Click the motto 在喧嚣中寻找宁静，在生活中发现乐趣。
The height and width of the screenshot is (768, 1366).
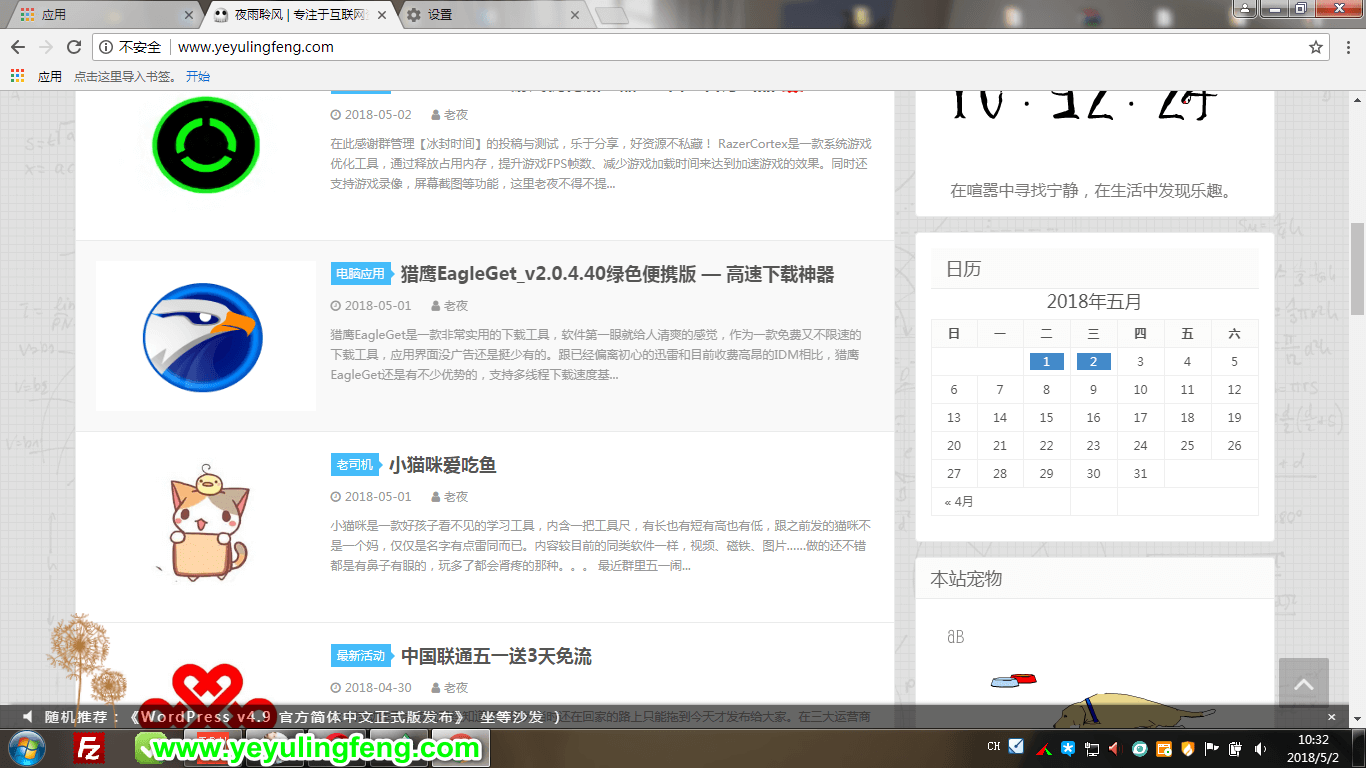click(x=1094, y=190)
